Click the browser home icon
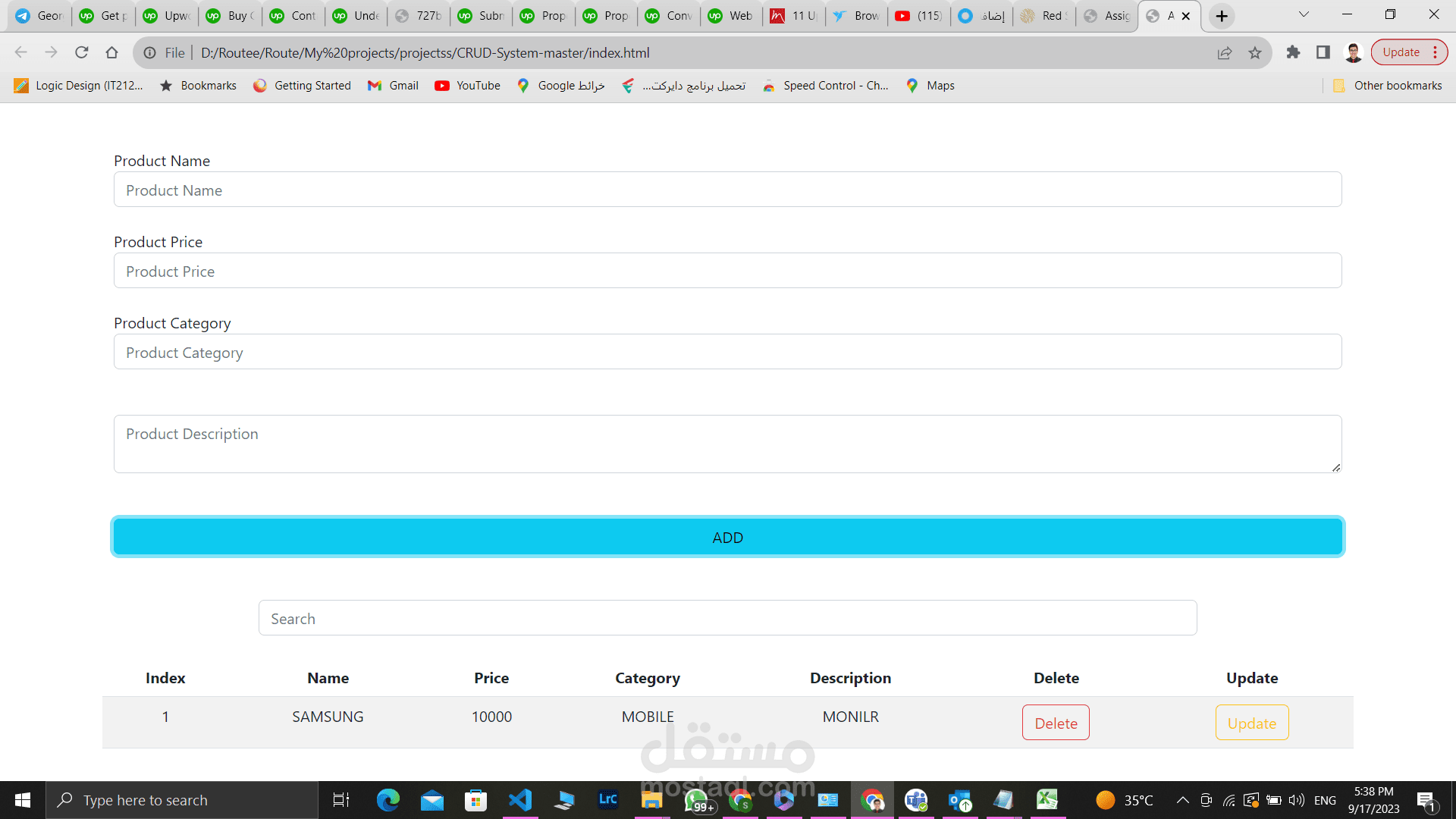The image size is (1456, 819). click(111, 52)
